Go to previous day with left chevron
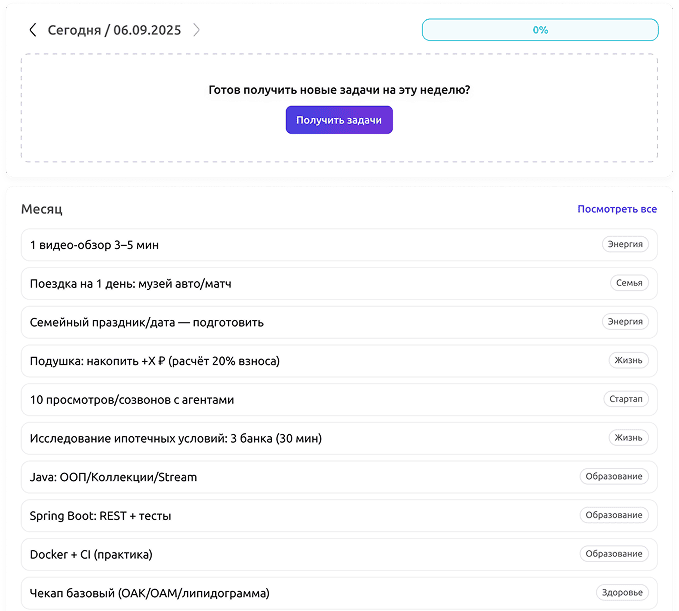The image size is (679, 611). click(33, 30)
